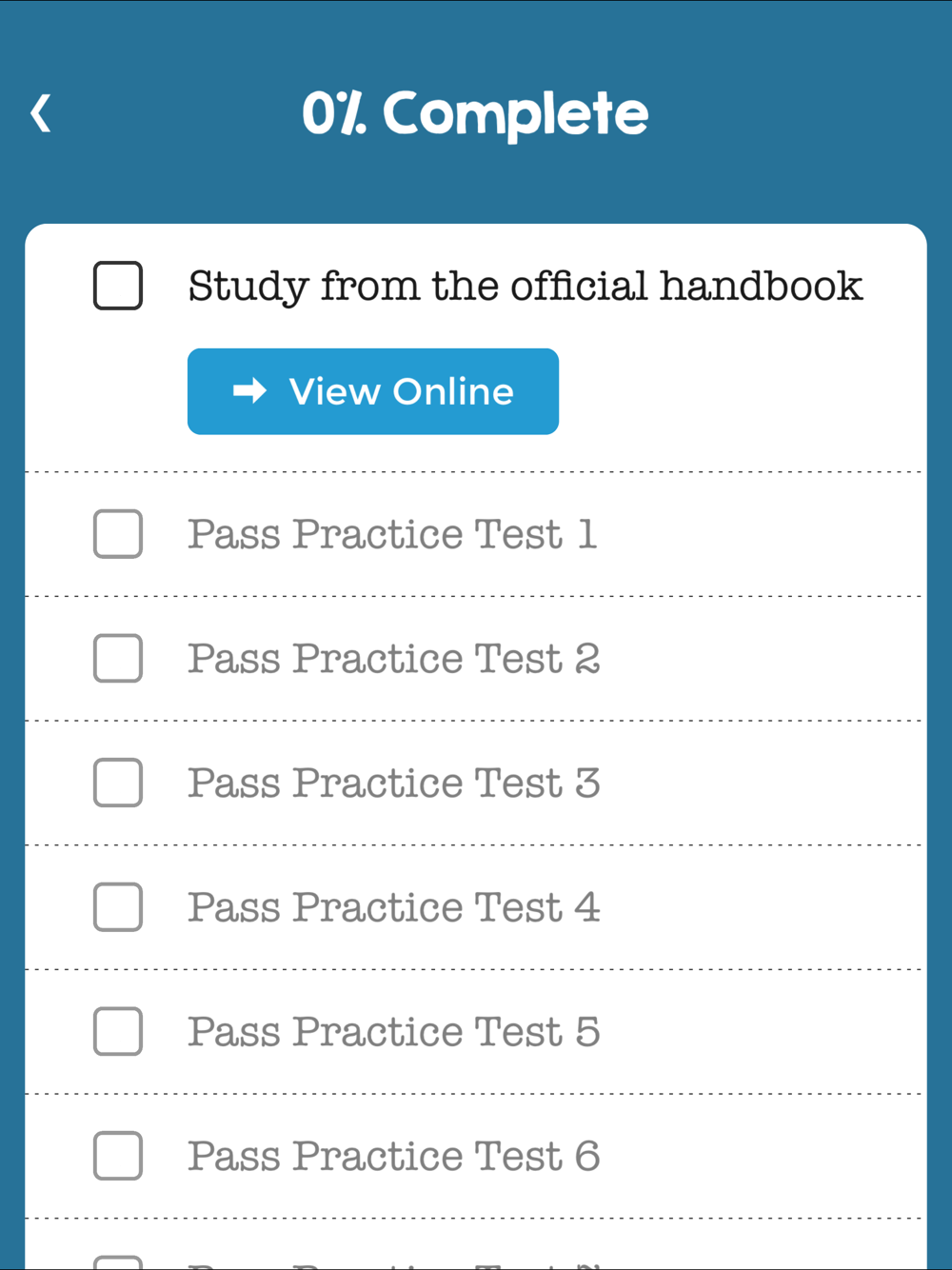Enable the Pass Practice Test 4 checkbox
Image resolution: width=952 pixels, height=1270 pixels.
coord(118,907)
